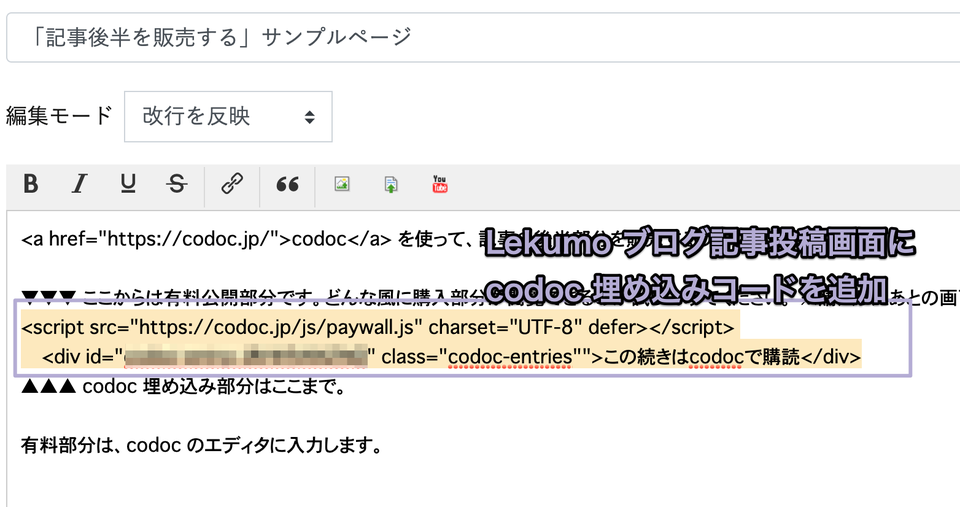Screen dimensions: 960x507
Task: Click the script src paywall.js line
Action: pos(378,328)
